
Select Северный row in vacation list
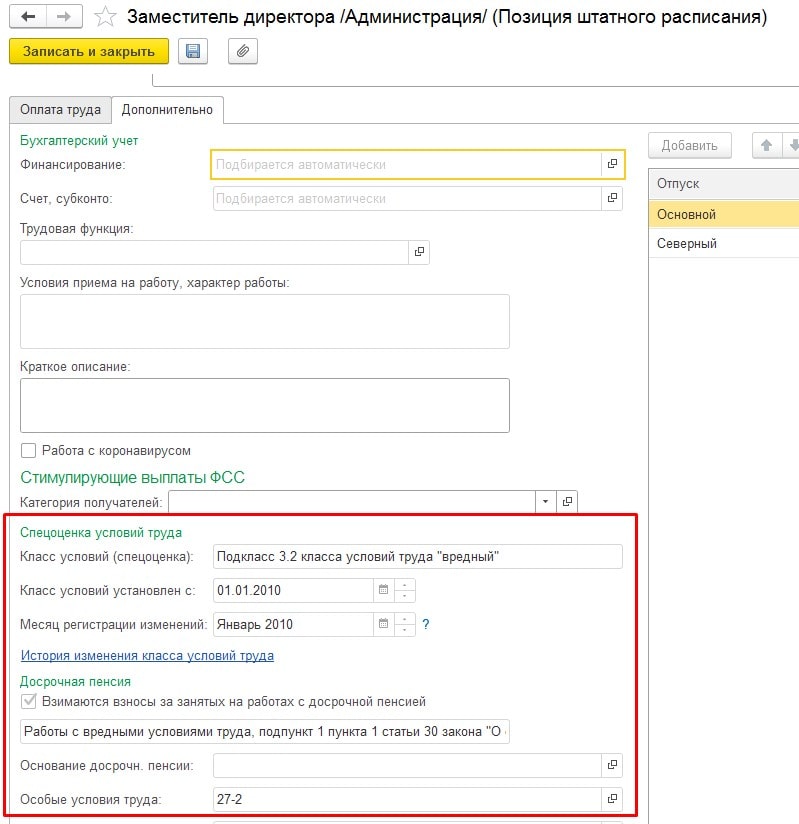(x=687, y=243)
